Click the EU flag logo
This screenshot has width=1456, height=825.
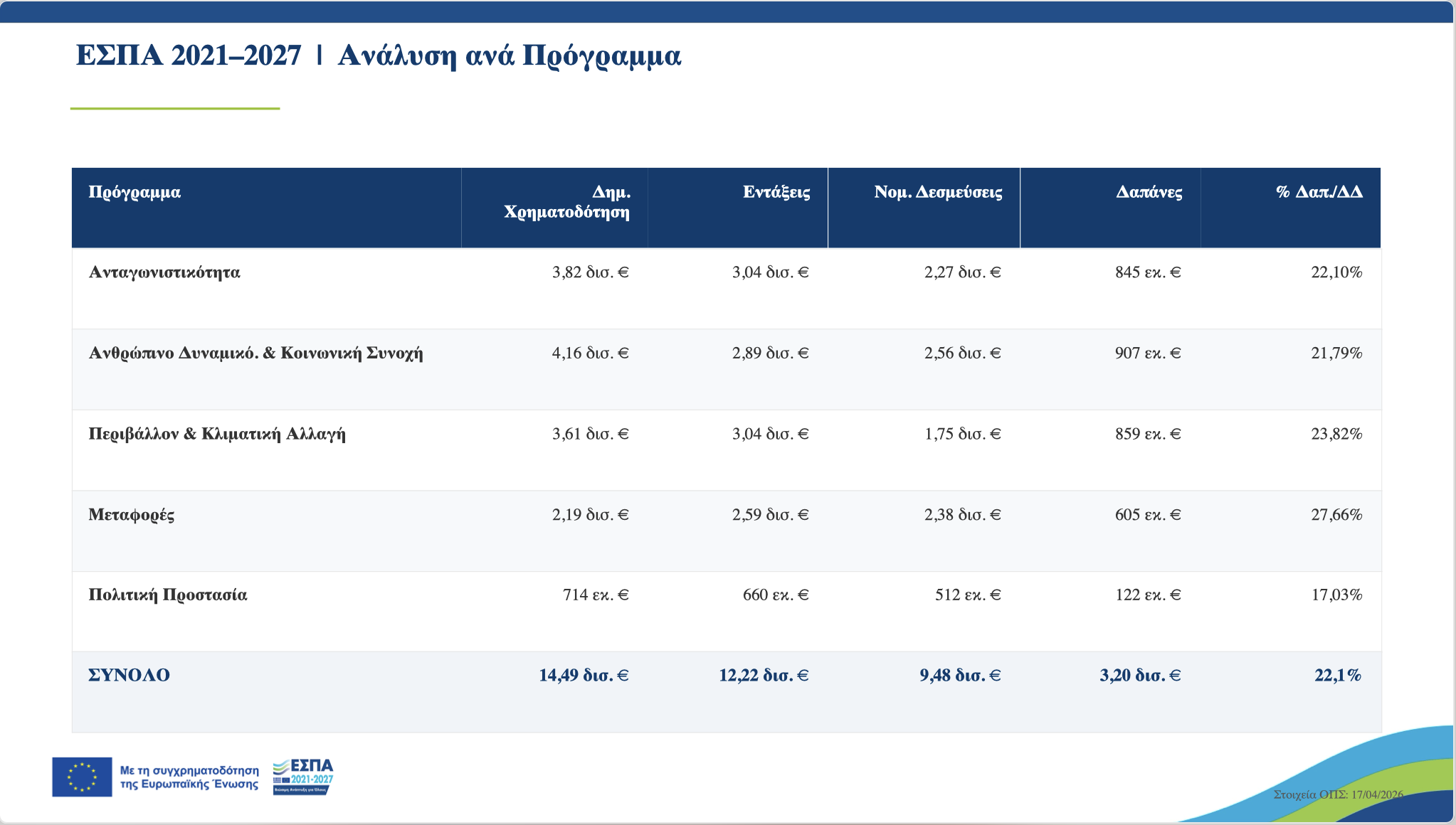tap(82, 777)
